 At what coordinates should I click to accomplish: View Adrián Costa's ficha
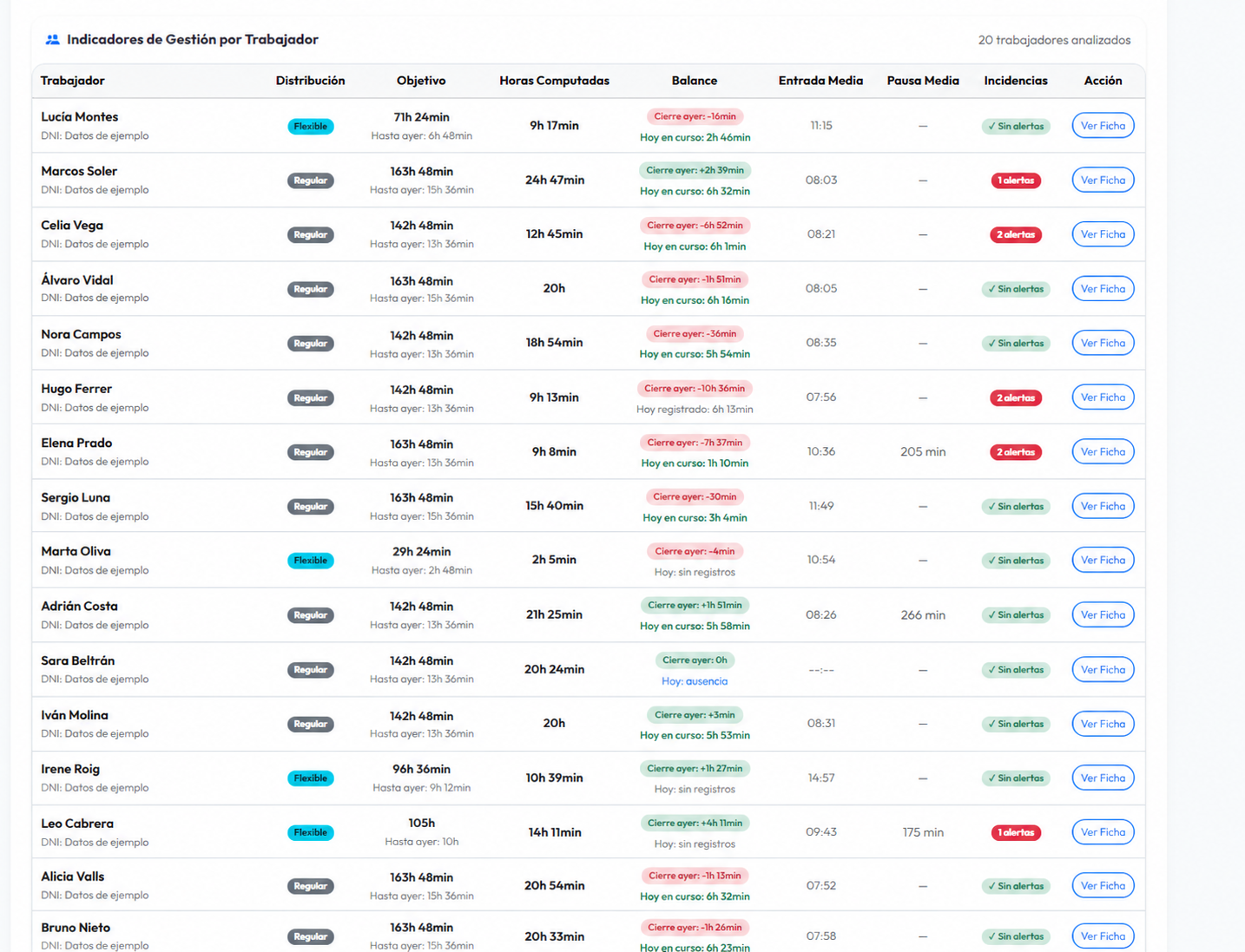tap(1103, 615)
